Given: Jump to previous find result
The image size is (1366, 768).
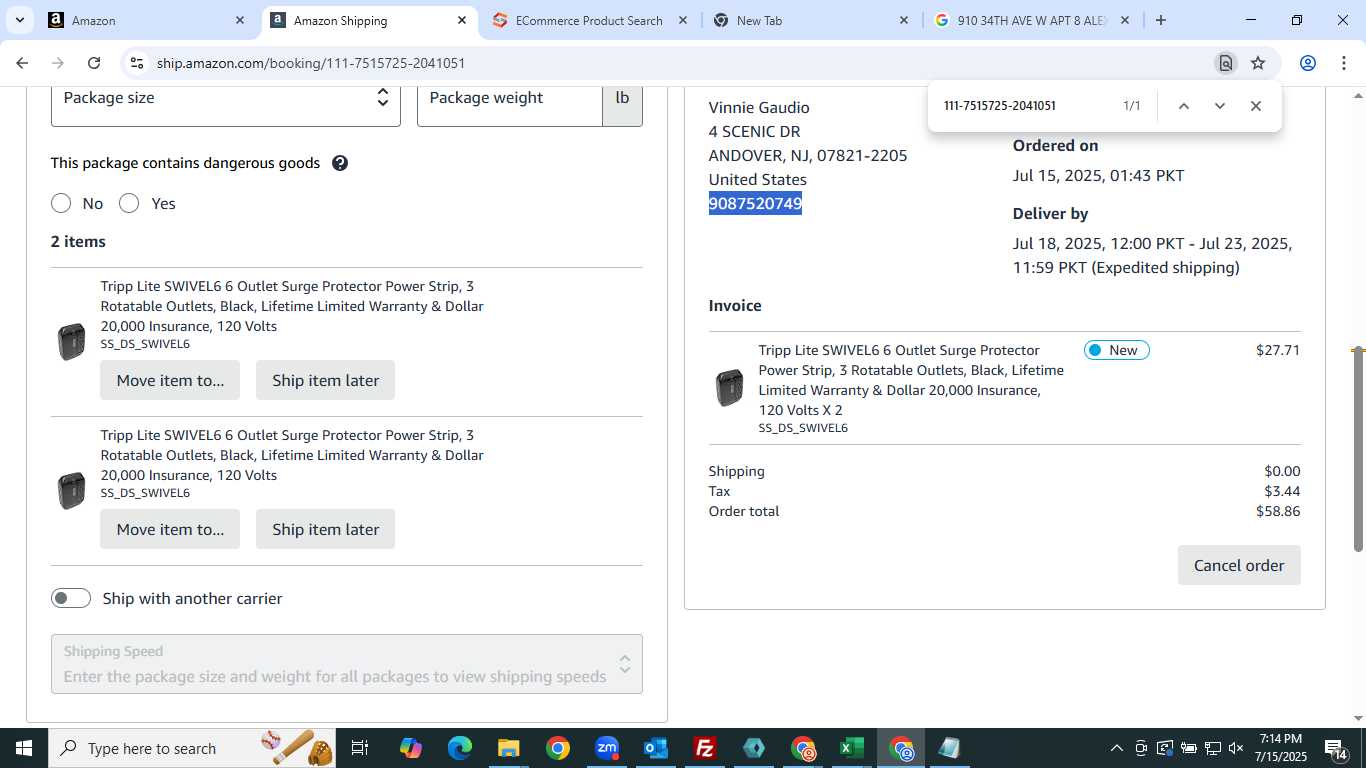Looking at the screenshot, I should 1184,106.
